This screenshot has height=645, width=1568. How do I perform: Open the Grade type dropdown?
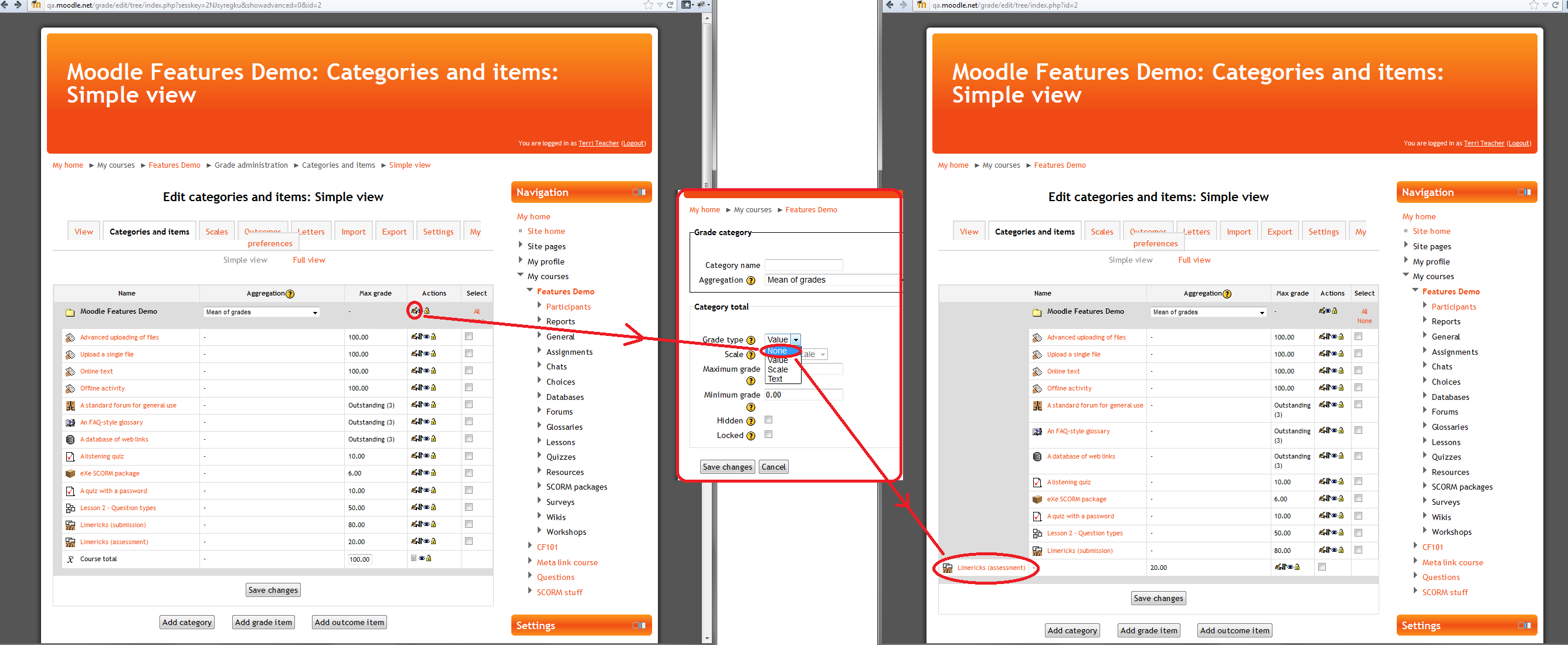[x=783, y=340]
